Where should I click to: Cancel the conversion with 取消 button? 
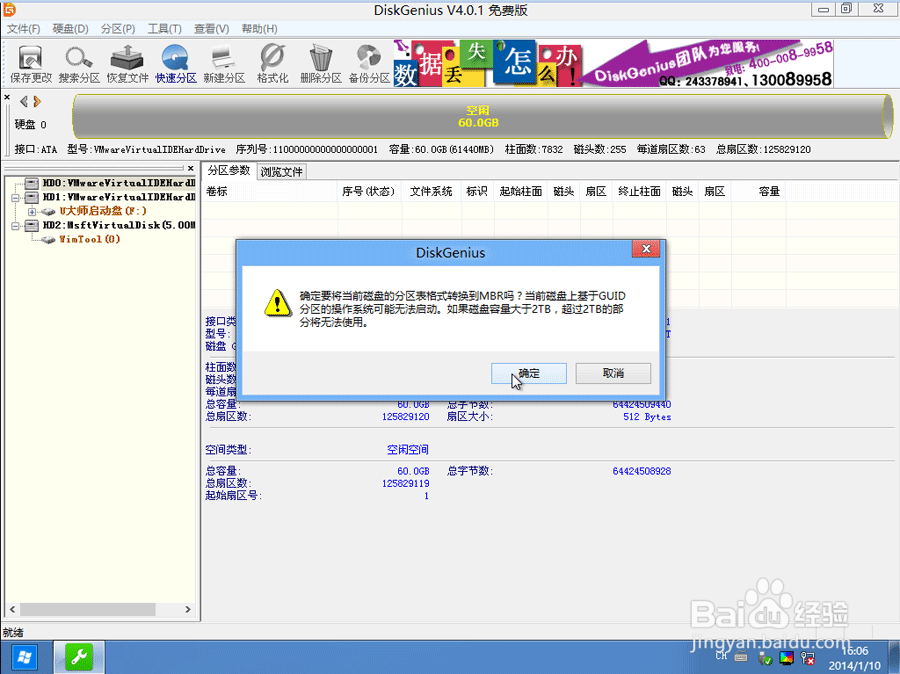[613, 373]
